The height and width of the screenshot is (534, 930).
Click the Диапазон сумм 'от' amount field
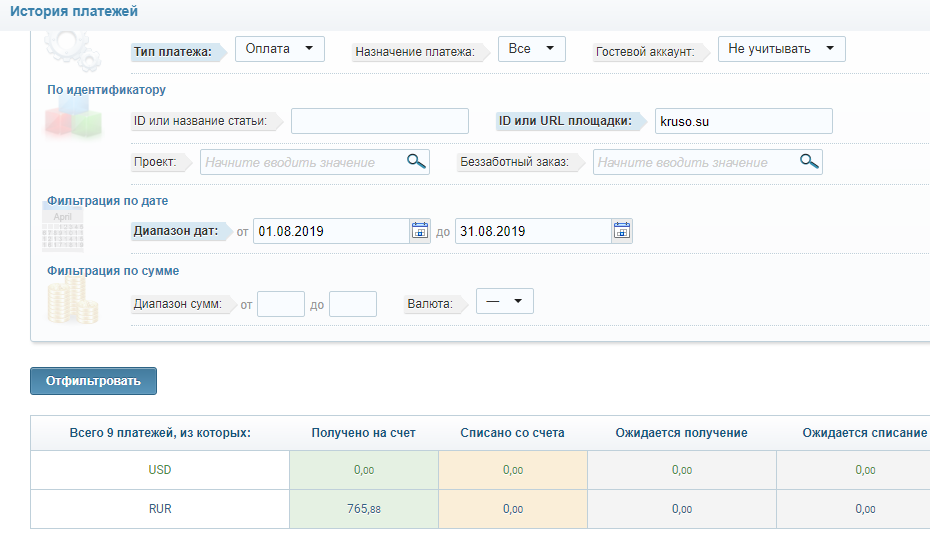click(x=281, y=304)
